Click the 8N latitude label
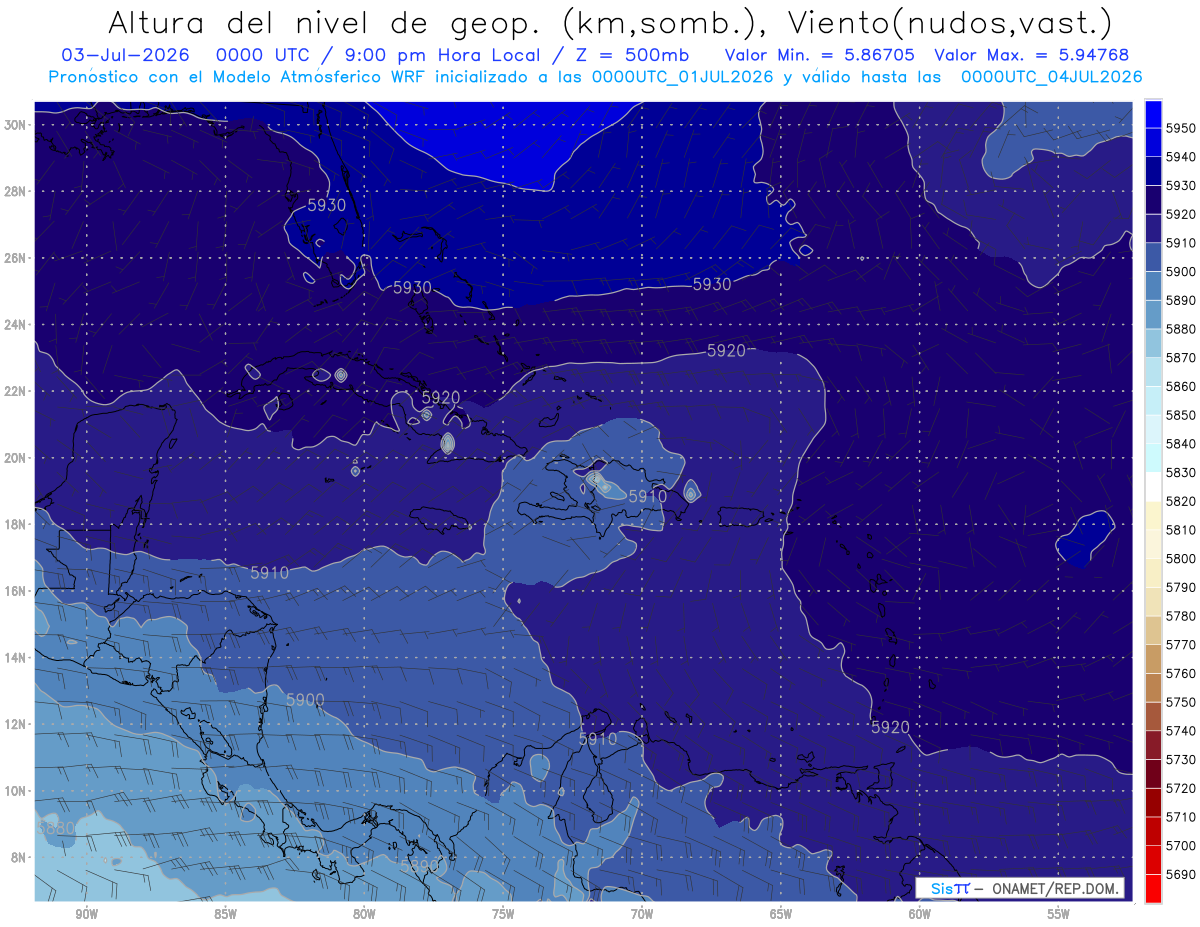The height and width of the screenshot is (927, 1200). point(17,857)
